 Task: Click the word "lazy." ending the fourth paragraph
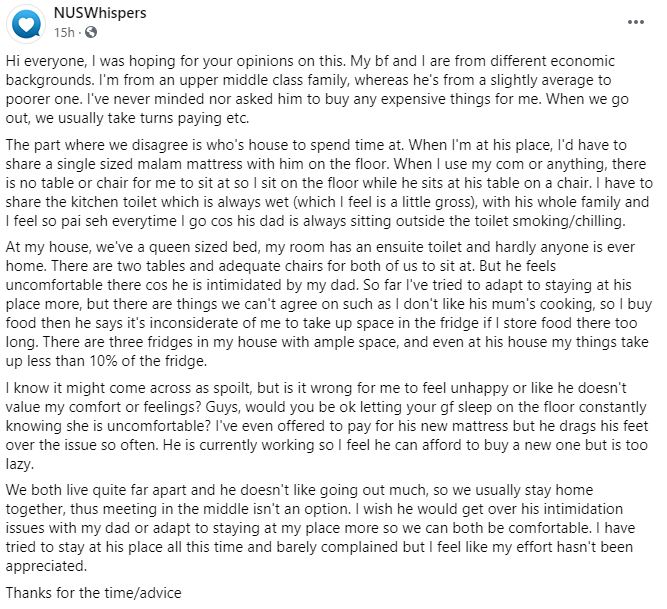[20, 464]
